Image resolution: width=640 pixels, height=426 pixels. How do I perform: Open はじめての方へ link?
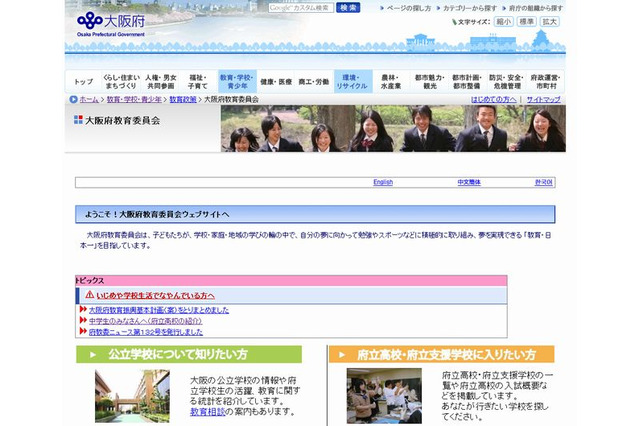(x=493, y=99)
